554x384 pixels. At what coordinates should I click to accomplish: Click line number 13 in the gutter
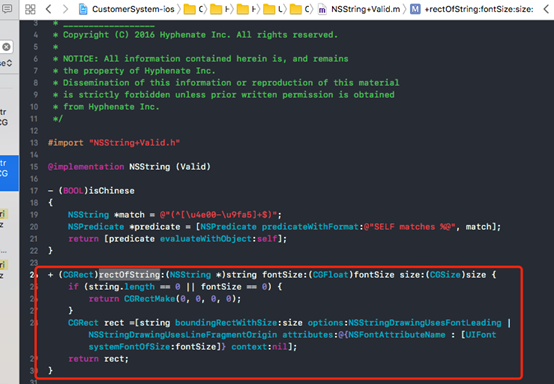point(34,143)
